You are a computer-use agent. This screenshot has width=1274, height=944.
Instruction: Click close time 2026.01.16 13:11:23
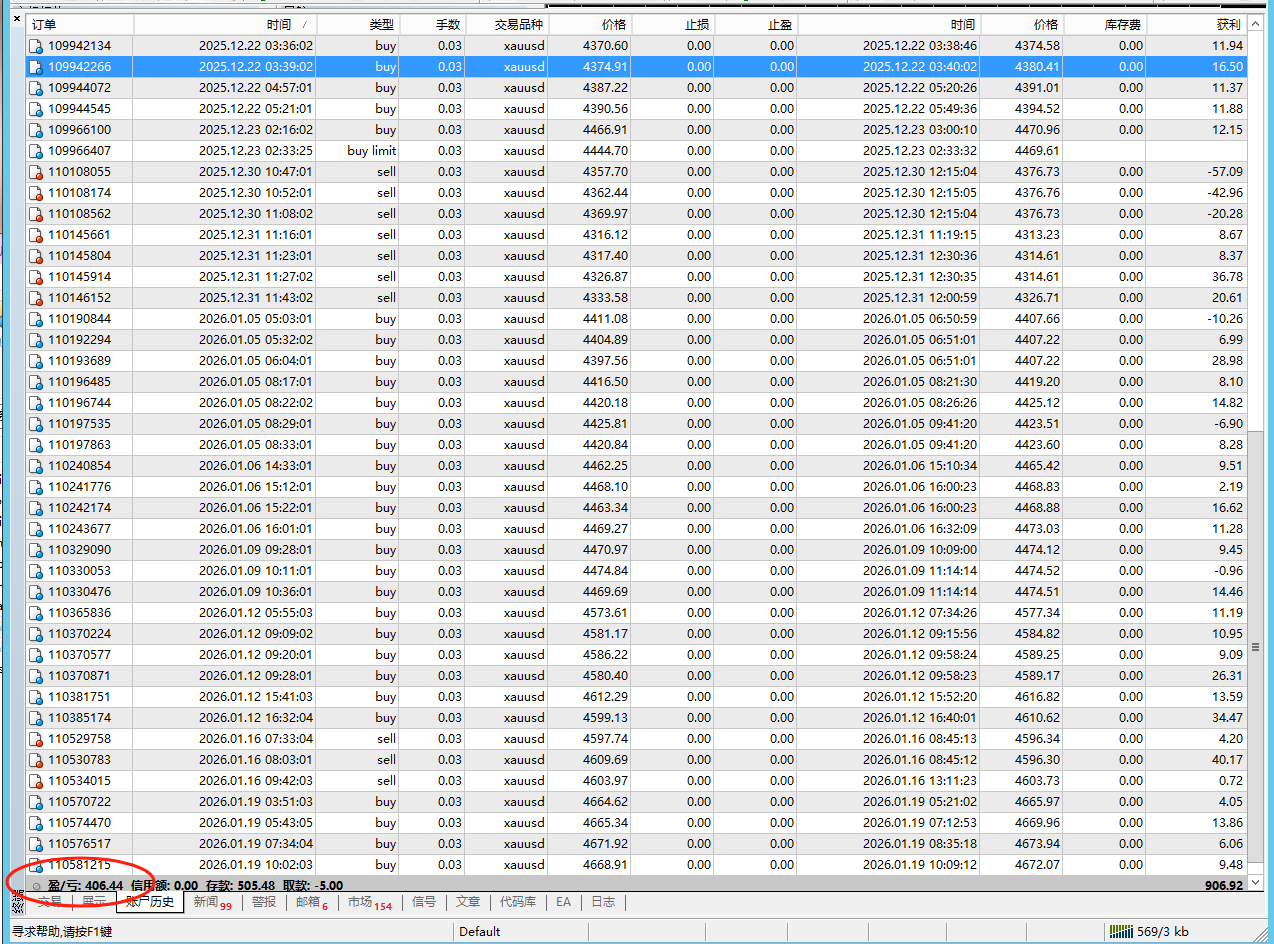pos(920,781)
